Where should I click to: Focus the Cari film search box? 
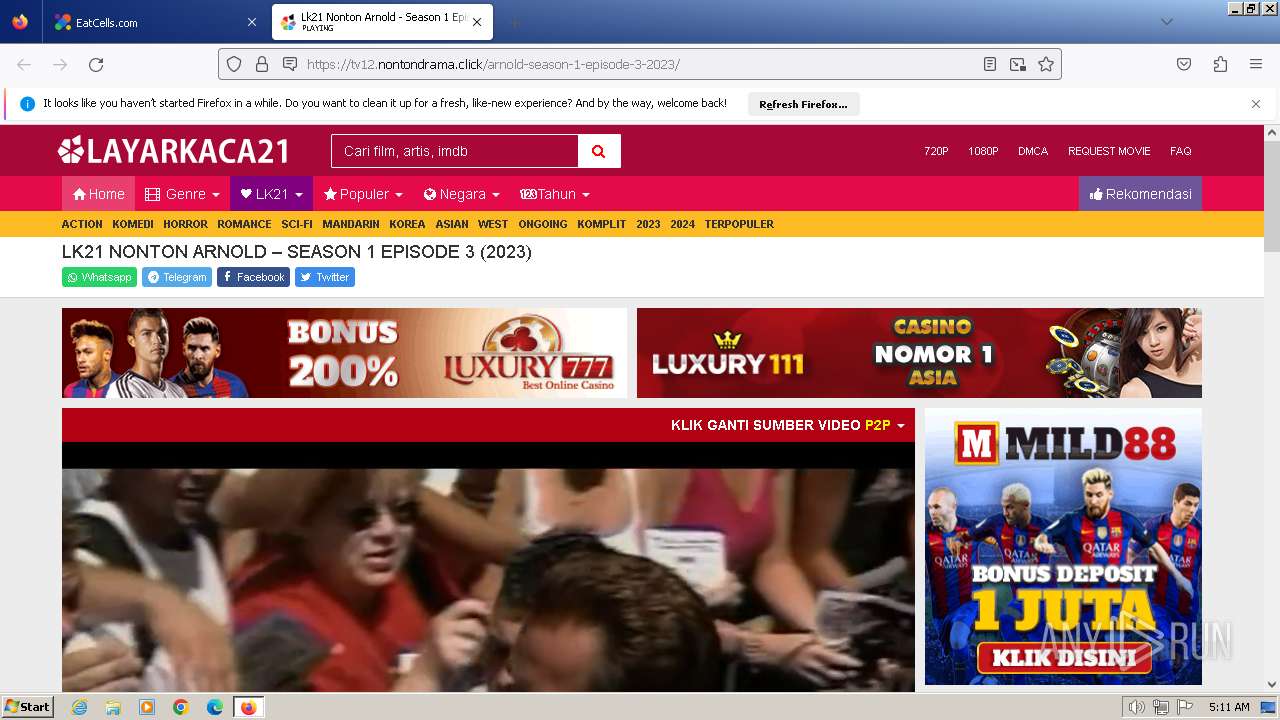pos(455,151)
